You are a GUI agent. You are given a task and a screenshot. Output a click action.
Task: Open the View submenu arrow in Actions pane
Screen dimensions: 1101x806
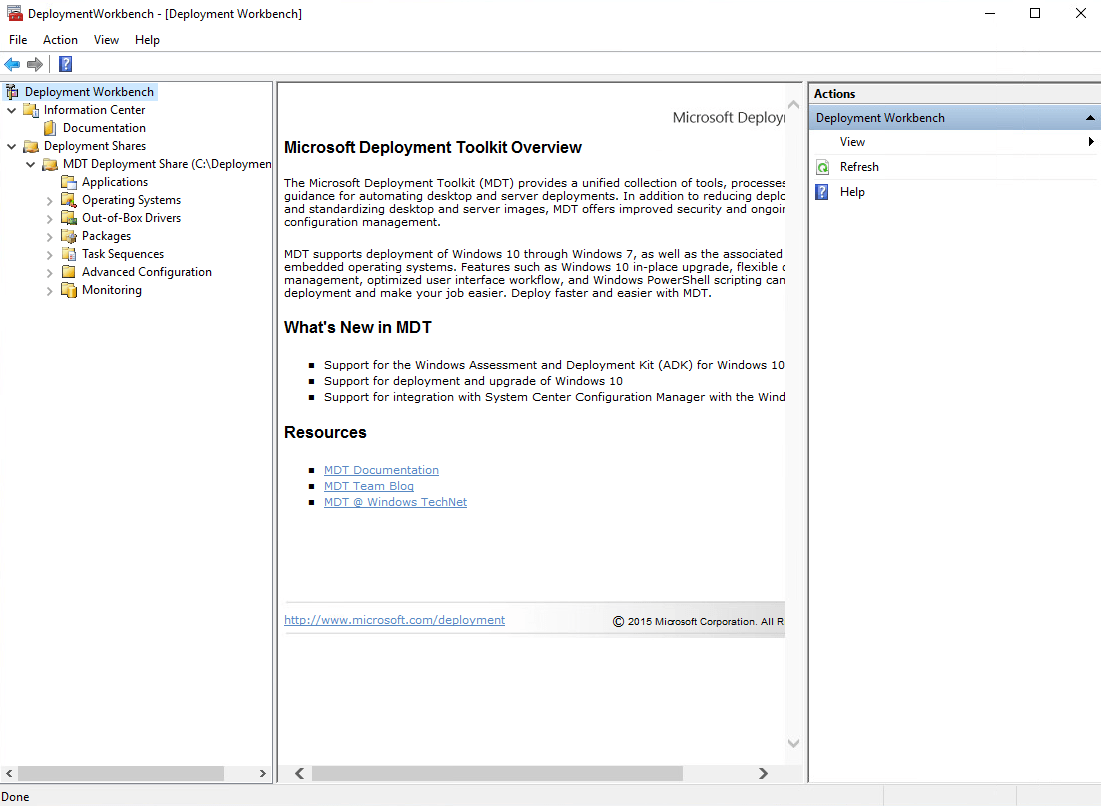(1090, 141)
